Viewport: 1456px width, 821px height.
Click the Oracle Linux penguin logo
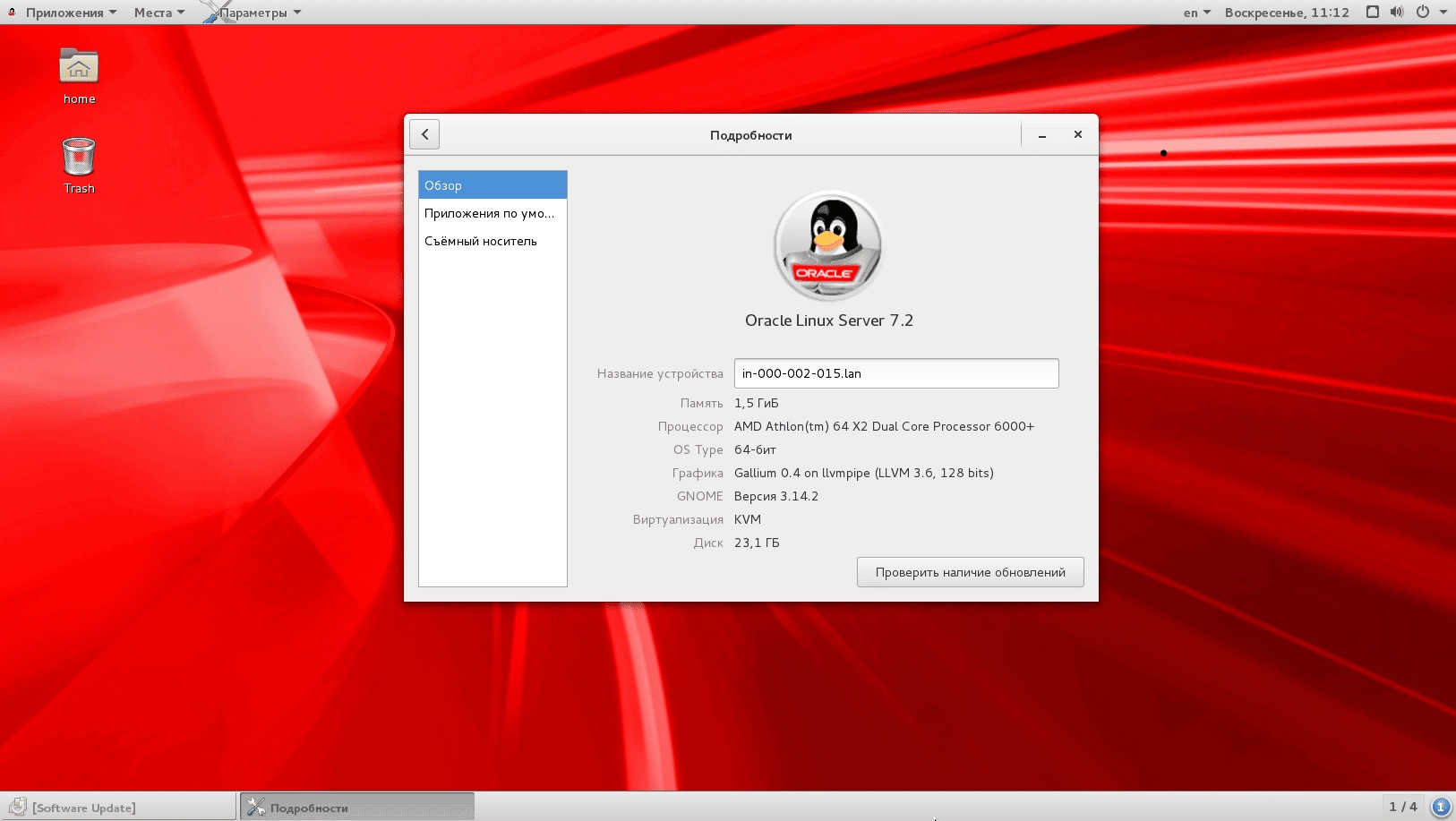pyautogui.click(x=828, y=246)
